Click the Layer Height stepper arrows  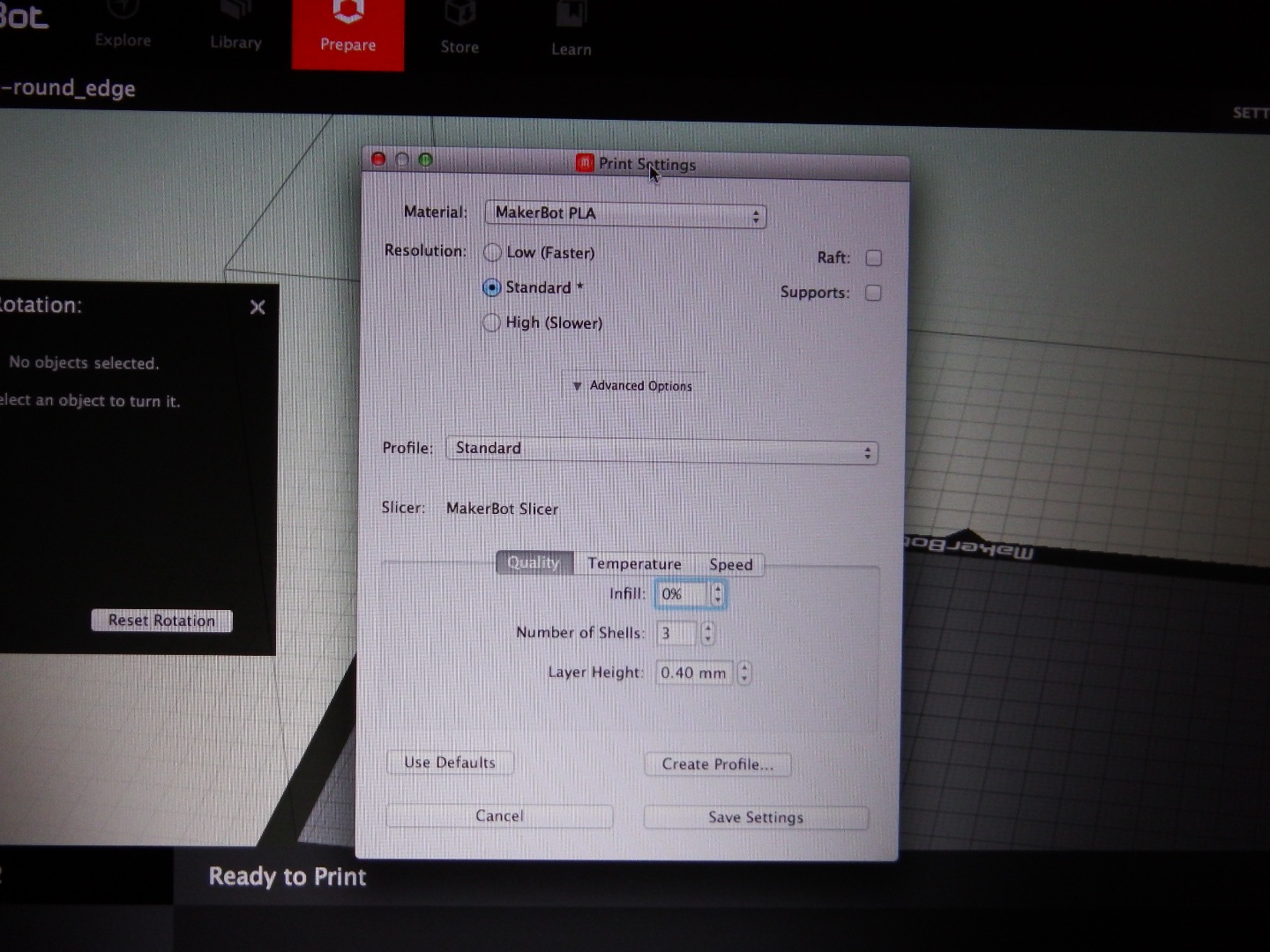pyautogui.click(x=744, y=673)
